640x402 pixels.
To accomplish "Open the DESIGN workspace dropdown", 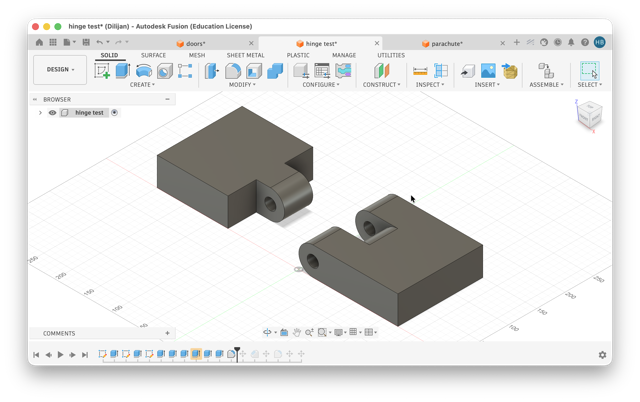I will tap(60, 69).
